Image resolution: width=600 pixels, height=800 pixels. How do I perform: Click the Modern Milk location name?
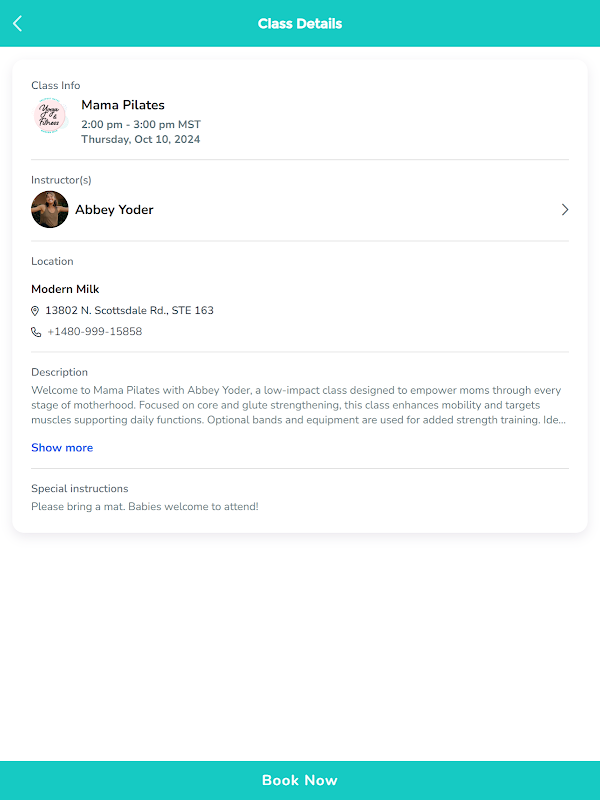point(65,289)
